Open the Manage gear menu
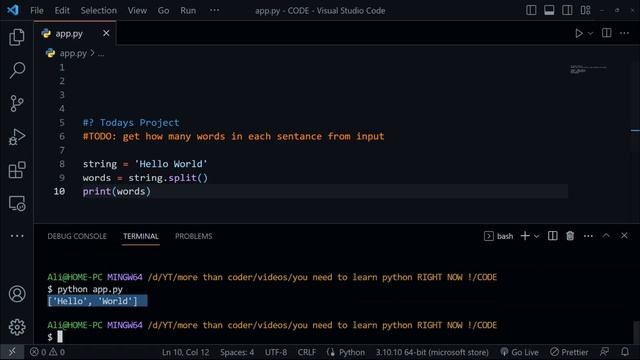 17,327
